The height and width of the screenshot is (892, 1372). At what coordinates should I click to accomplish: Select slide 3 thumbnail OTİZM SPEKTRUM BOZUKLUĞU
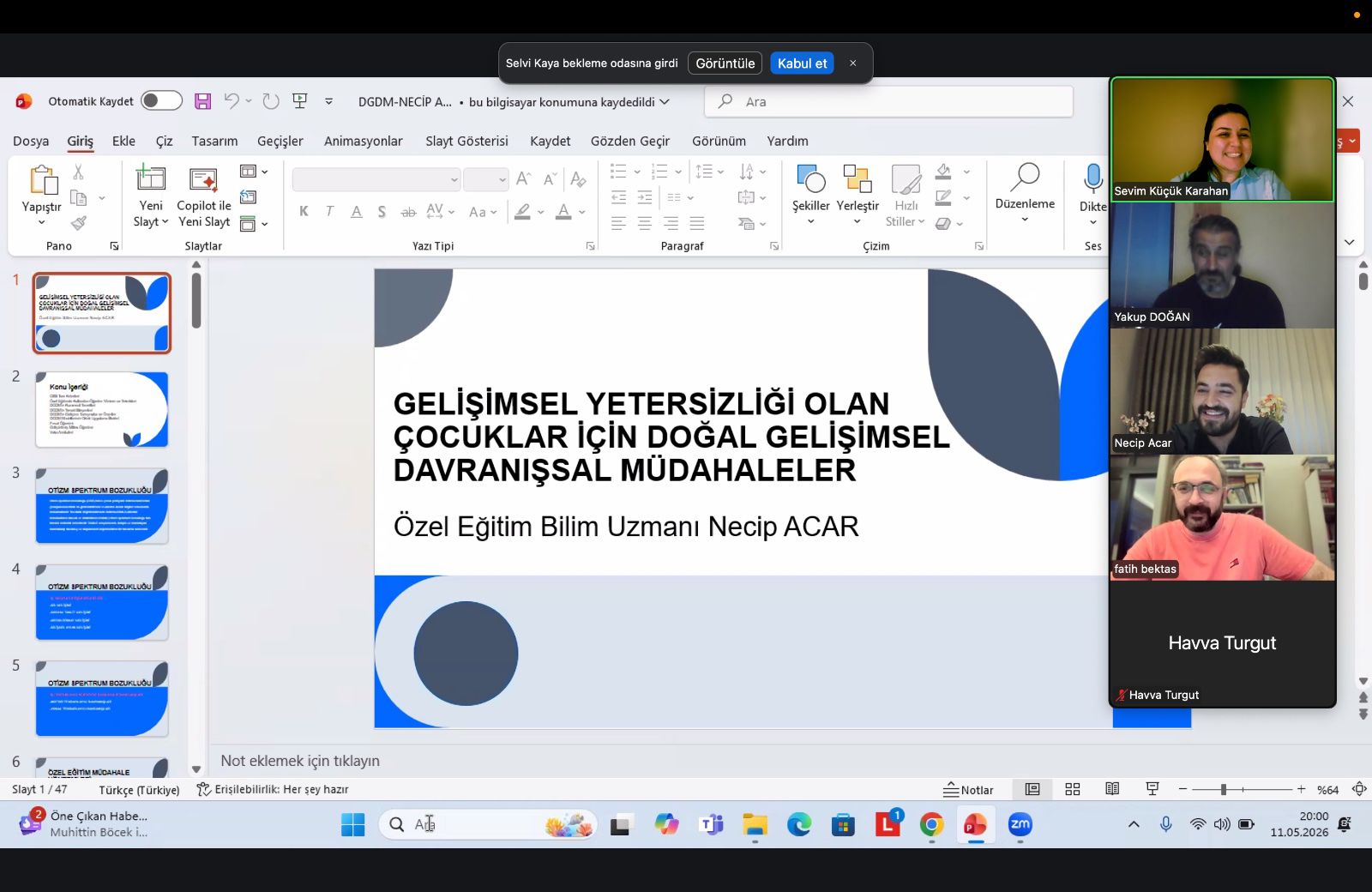click(102, 505)
